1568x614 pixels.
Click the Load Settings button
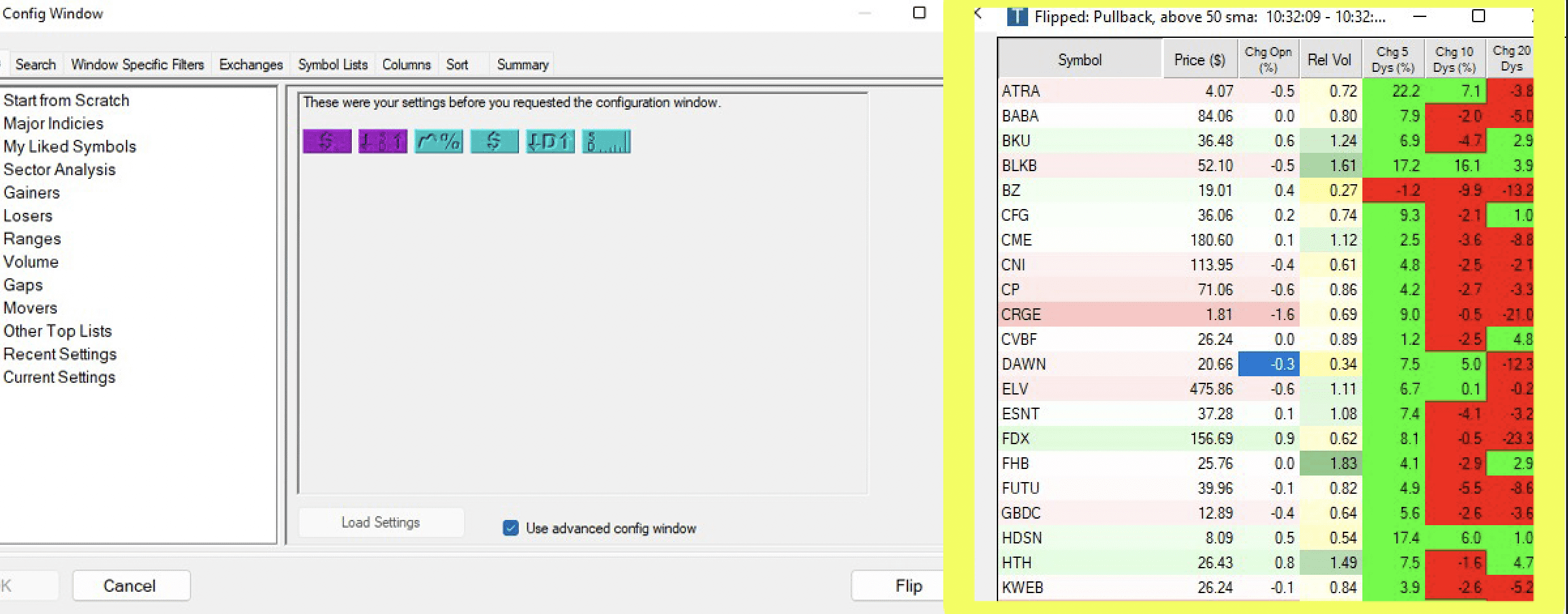381,523
